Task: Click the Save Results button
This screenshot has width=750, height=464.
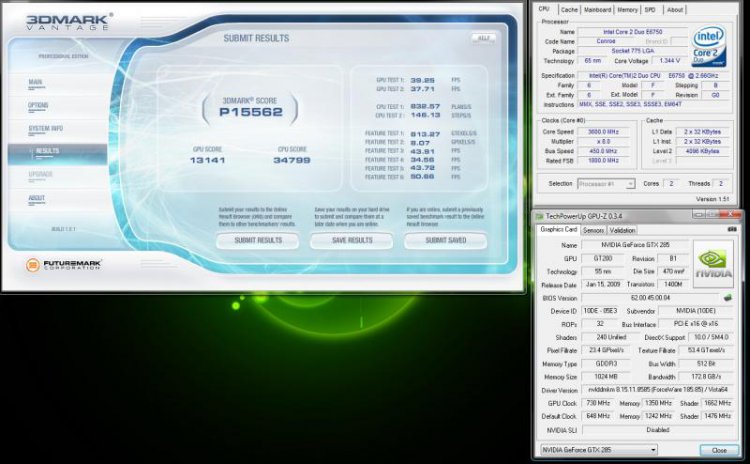Action: pos(352,241)
